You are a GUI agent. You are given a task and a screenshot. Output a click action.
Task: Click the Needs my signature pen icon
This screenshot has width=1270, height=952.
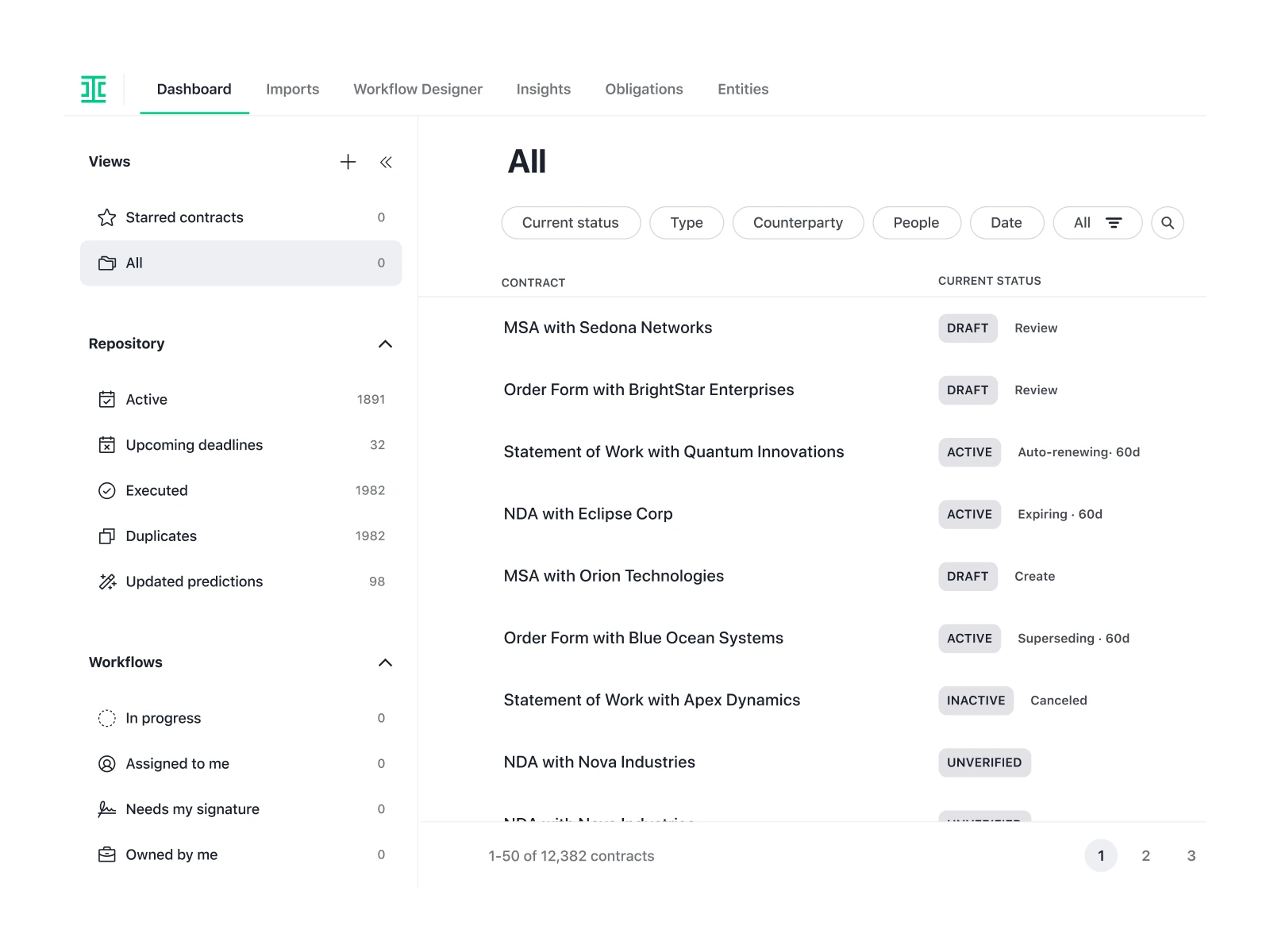tap(106, 808)
